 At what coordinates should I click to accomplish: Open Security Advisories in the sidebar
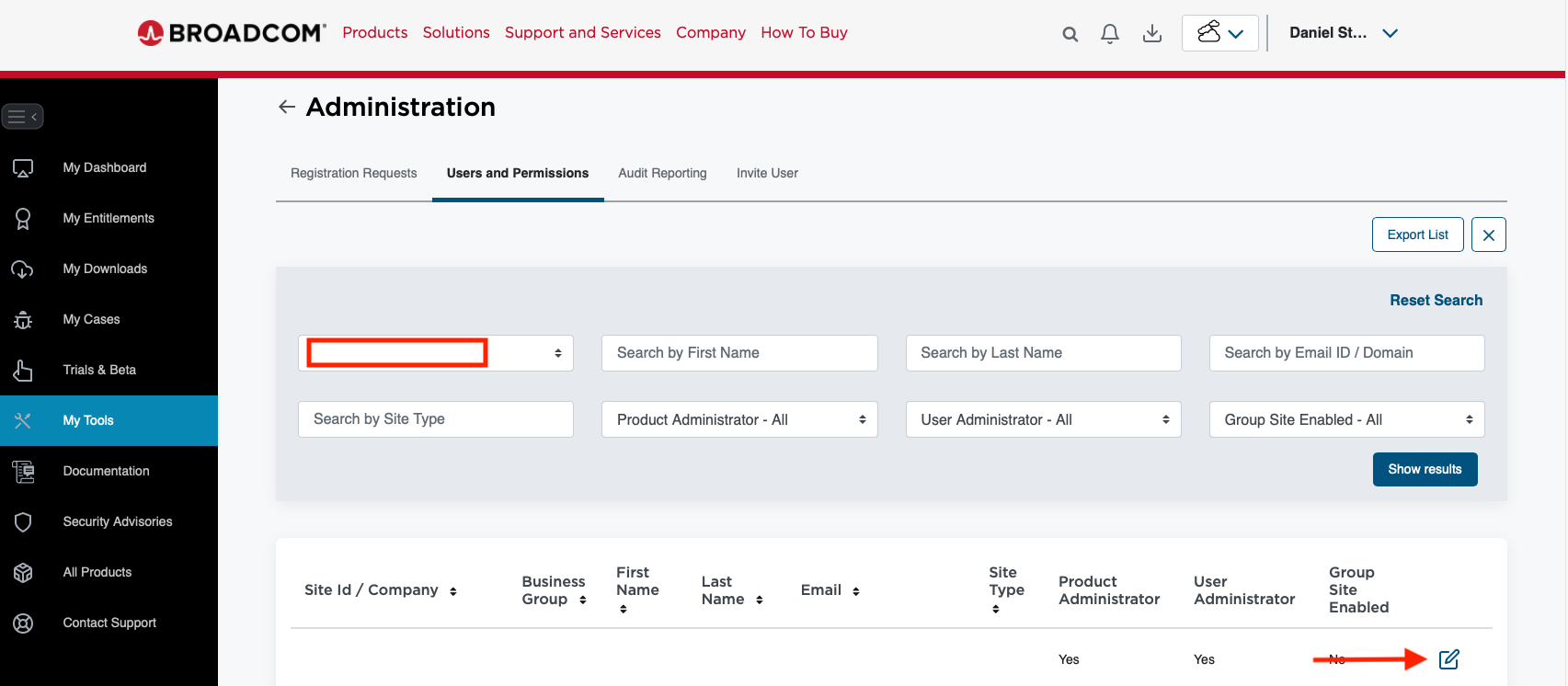117,521
